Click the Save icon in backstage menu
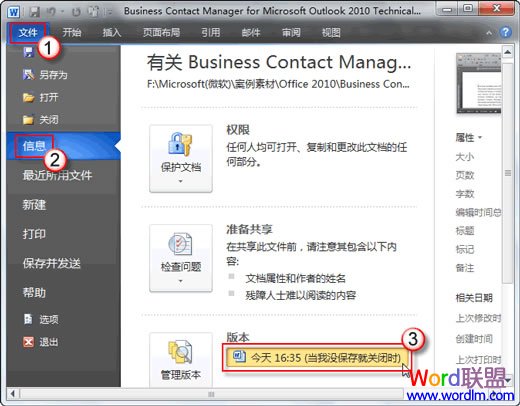 point(28,52)
